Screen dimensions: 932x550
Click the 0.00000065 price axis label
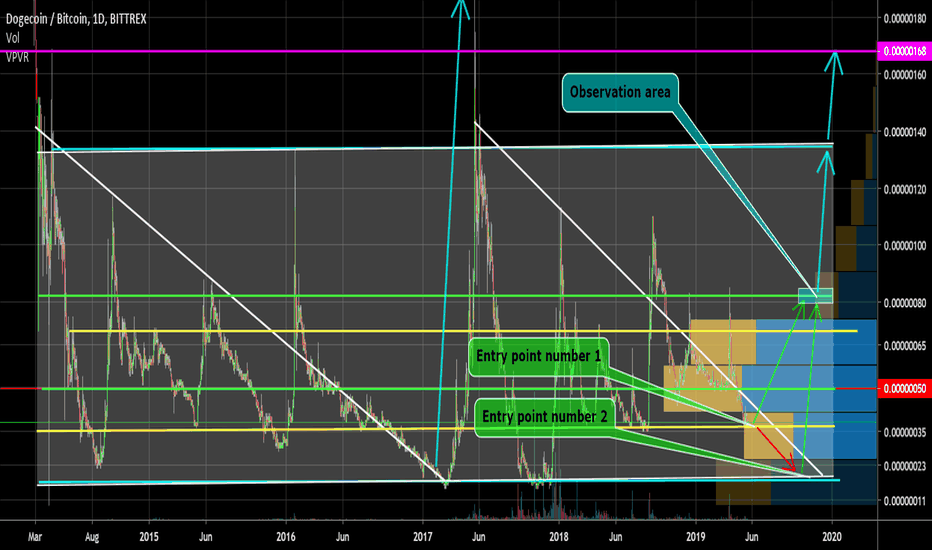pyautogui.click(x=905, y=345)
